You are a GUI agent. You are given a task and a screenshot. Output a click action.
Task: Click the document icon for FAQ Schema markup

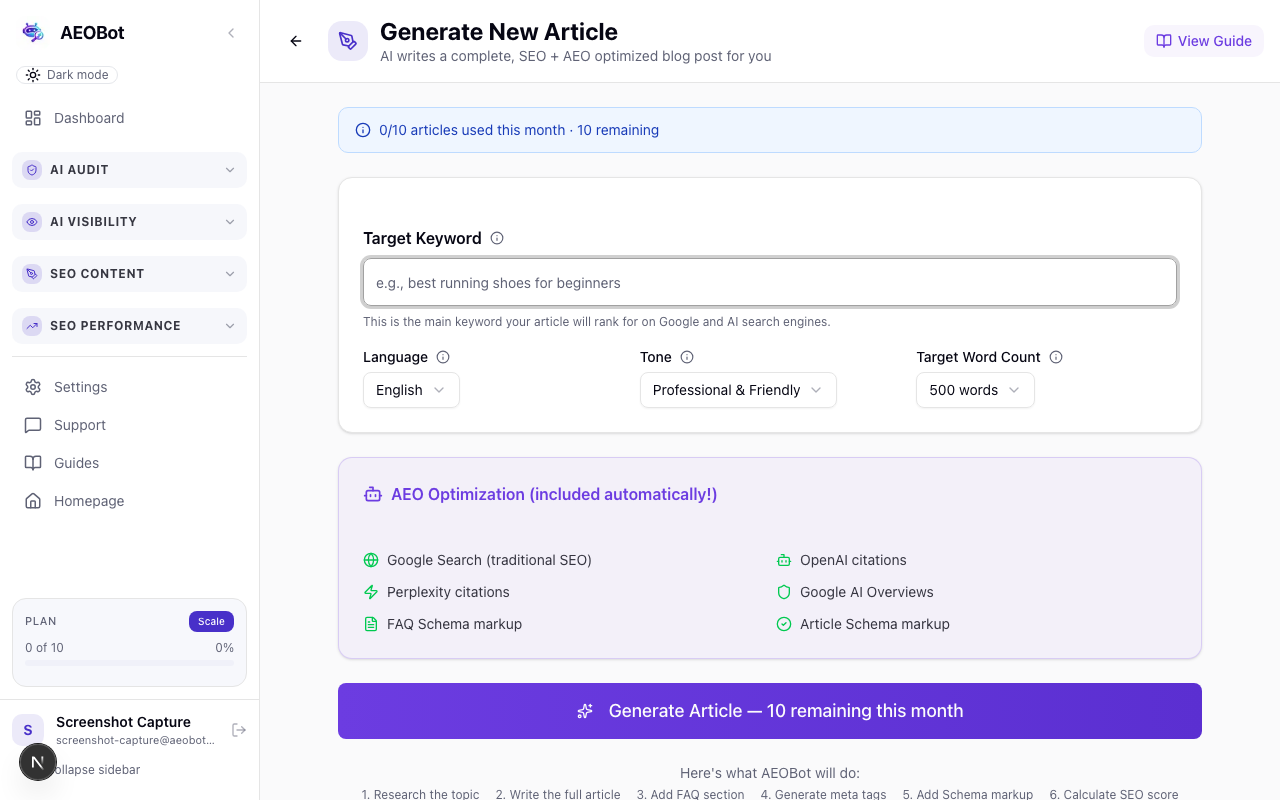point(371,624)
